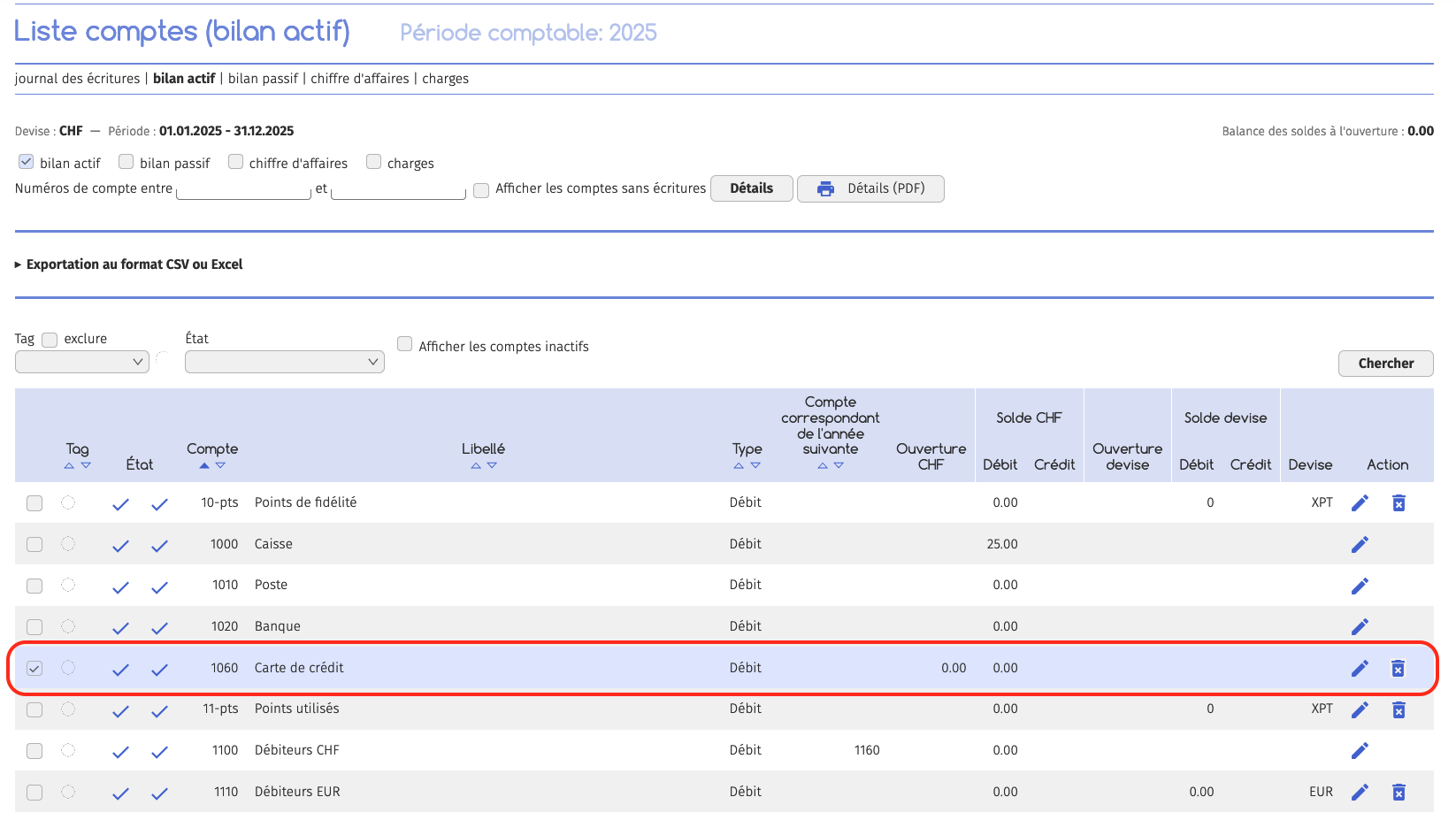The width and height of the screenshot is (1456, 820).
Task: Edit the Points de fidélité account
Action: (x=1360, y=503)
